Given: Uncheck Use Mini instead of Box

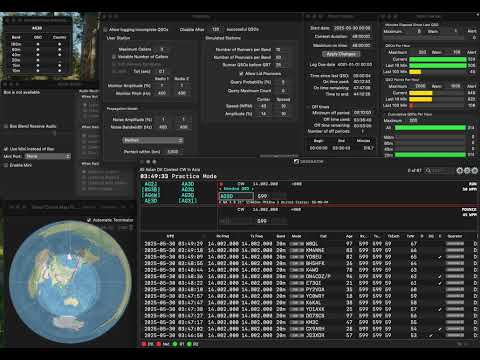Looking at the screenshot, I should pos(6,149).
